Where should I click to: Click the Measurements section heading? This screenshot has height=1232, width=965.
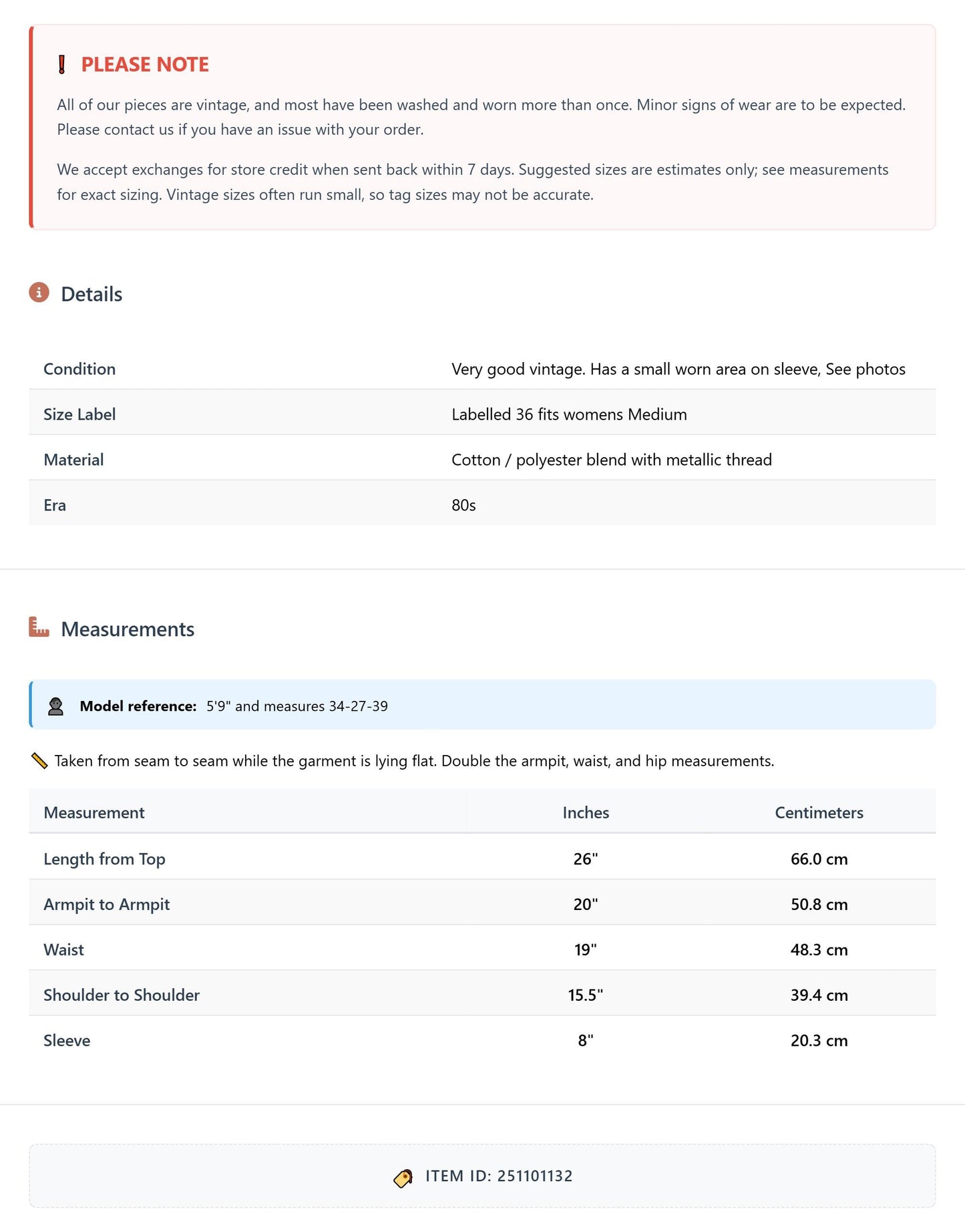[128, 629]
